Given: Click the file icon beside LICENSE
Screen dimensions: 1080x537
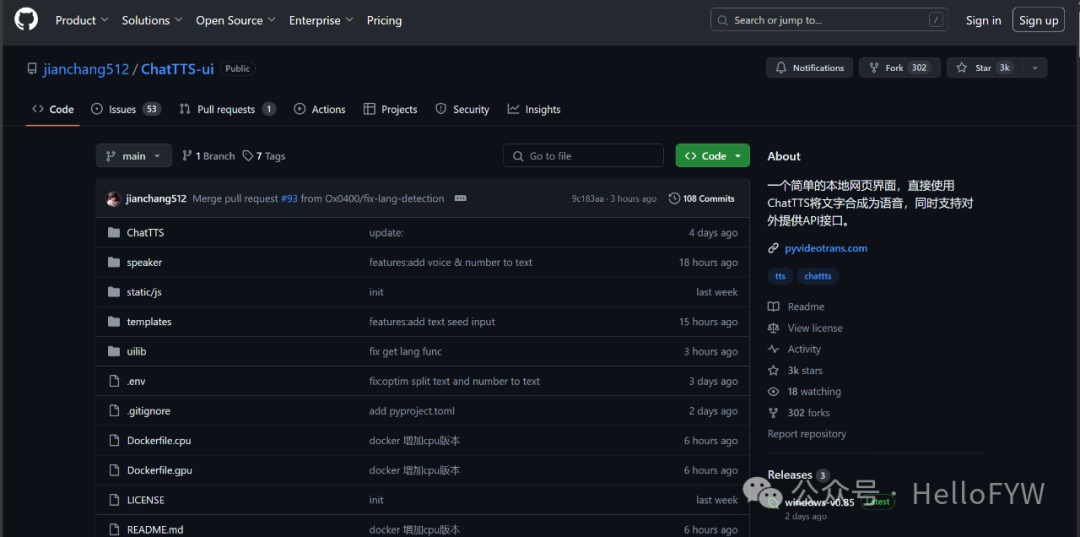Looking at the screenshot, I should click(x=114, y=500).
